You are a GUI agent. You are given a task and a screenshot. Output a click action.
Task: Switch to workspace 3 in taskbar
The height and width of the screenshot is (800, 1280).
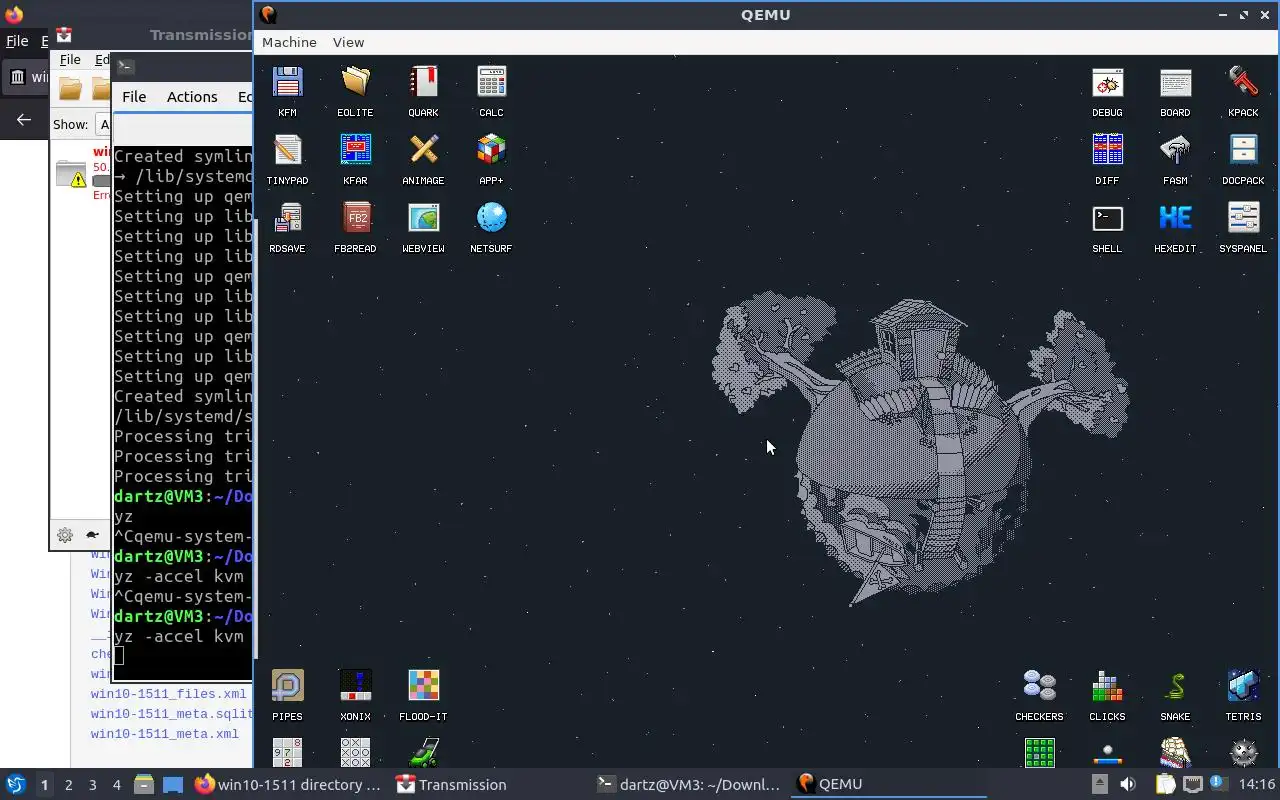coord(93,785)
